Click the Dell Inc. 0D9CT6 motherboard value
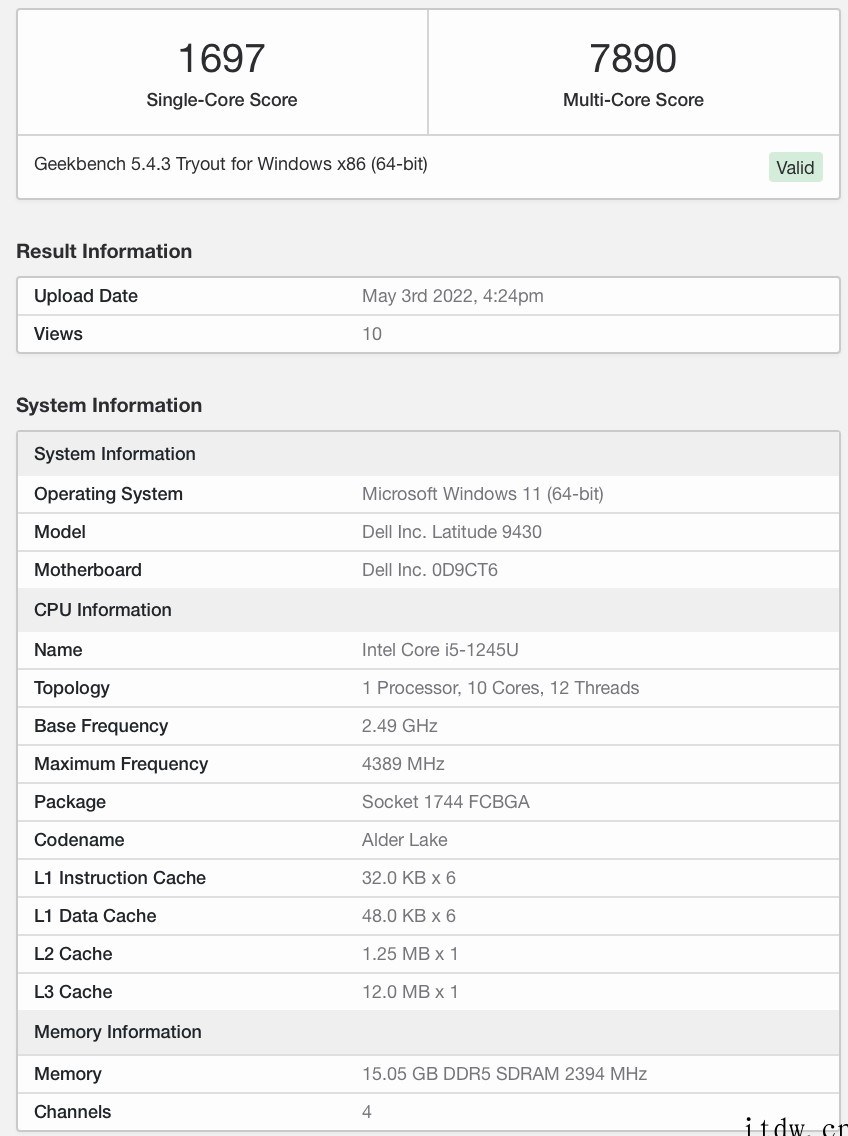 (x=430, y=570)
